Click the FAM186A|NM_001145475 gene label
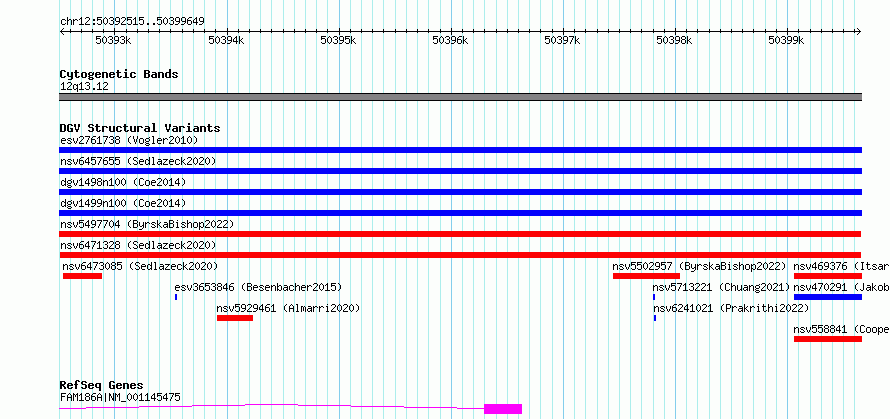The image size is (890, 419). (120, 397)
